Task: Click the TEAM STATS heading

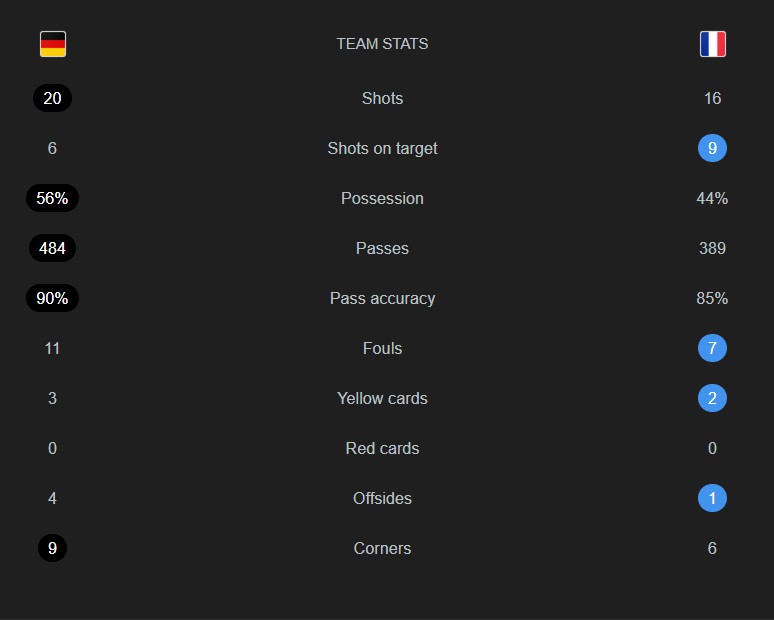Action: 382,44
